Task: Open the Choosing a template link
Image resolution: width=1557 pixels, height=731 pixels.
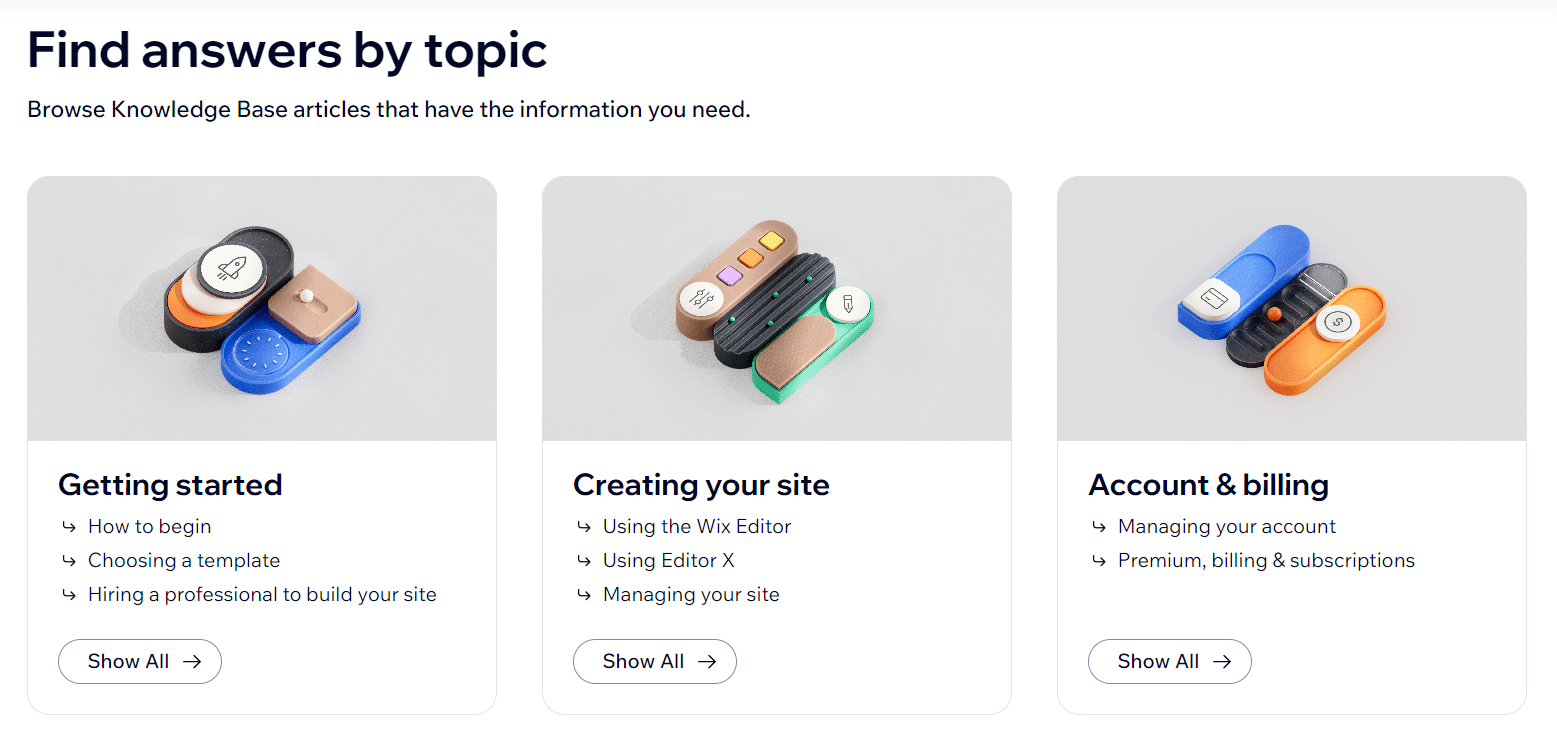Action: 184,560
